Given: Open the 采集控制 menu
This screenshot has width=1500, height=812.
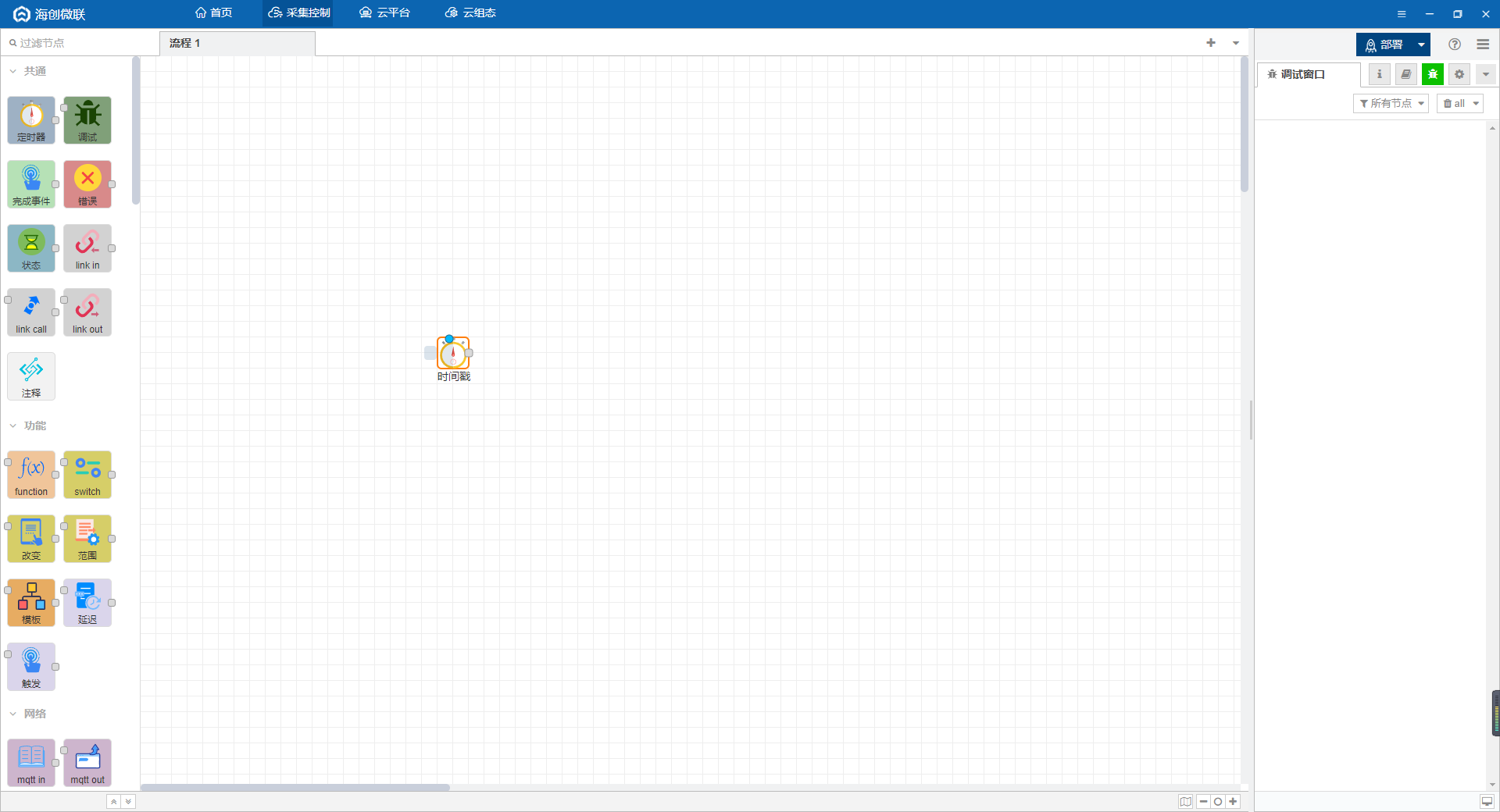Looking at the screenshot, I should (299, 12).
